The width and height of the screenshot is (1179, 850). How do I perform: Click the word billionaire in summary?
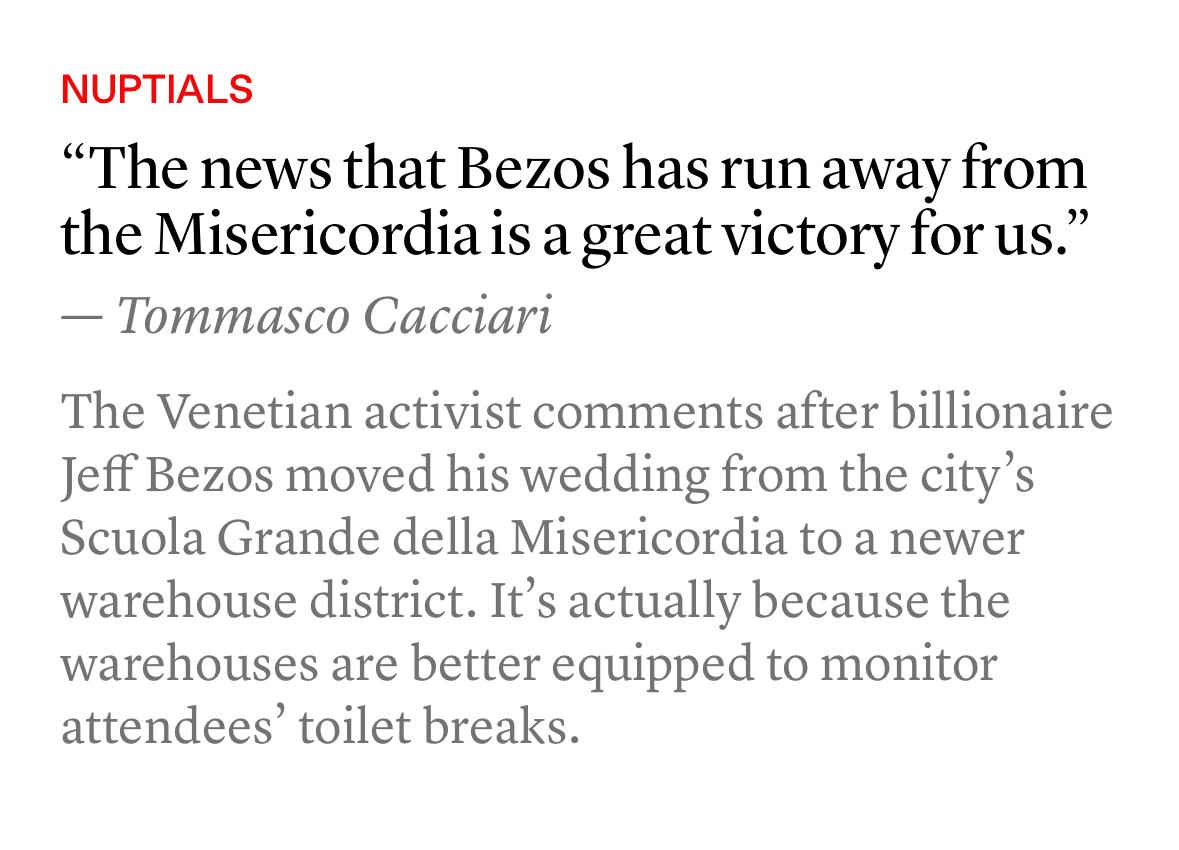point(1001,412)
